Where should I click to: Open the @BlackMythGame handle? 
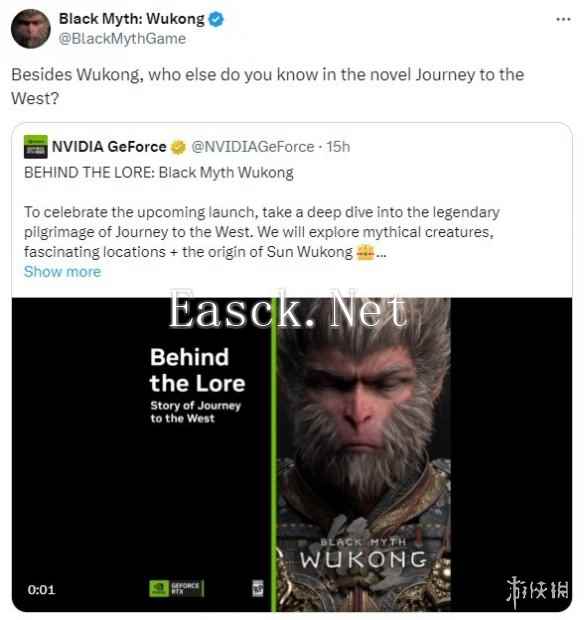point(122,39)
